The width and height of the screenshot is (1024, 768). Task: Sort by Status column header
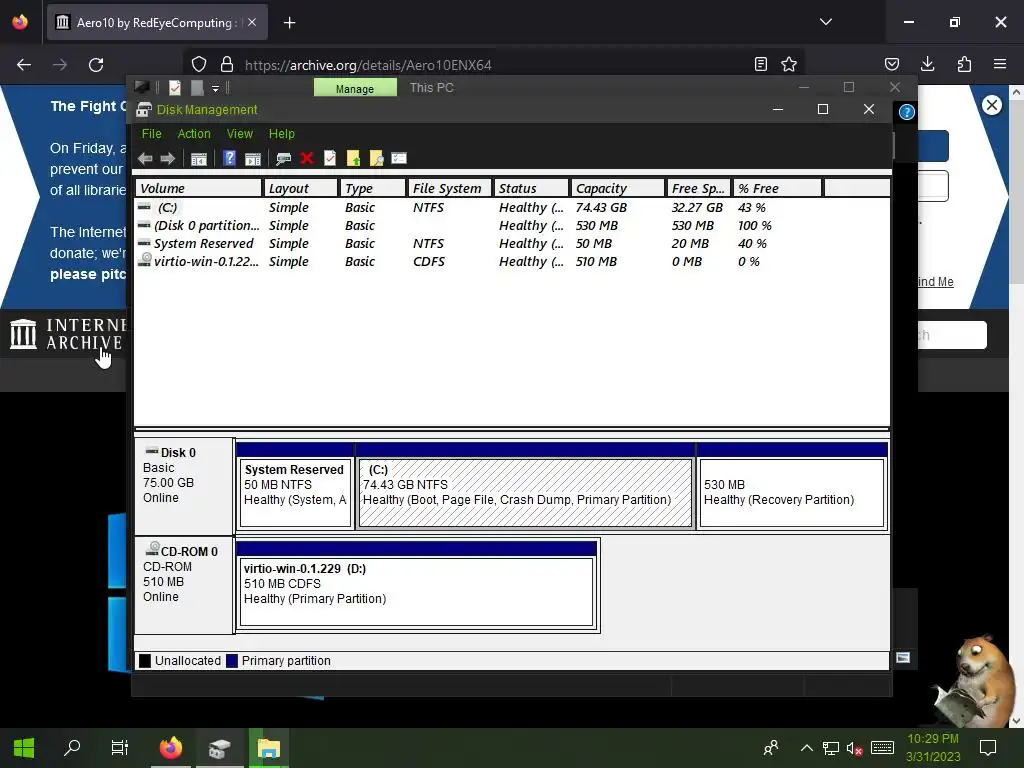[x=531, y=188]
